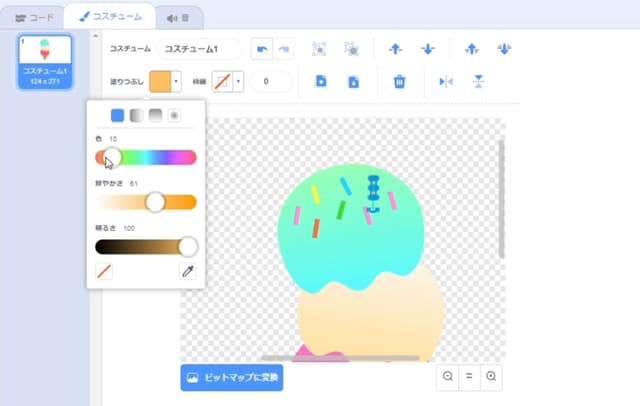This screenshot has height=406, width=640.
Task: Choose the vertical gradient fill mode
Action: point(156,115)
